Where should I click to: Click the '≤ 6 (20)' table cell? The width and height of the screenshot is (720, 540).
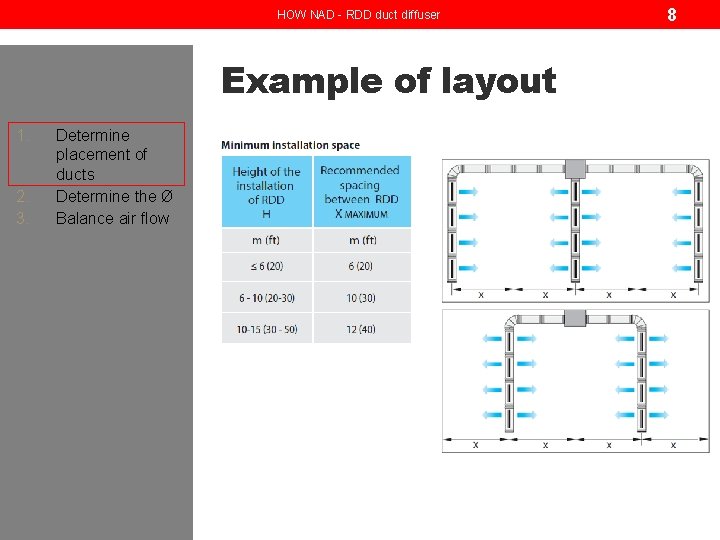point(266,266)
